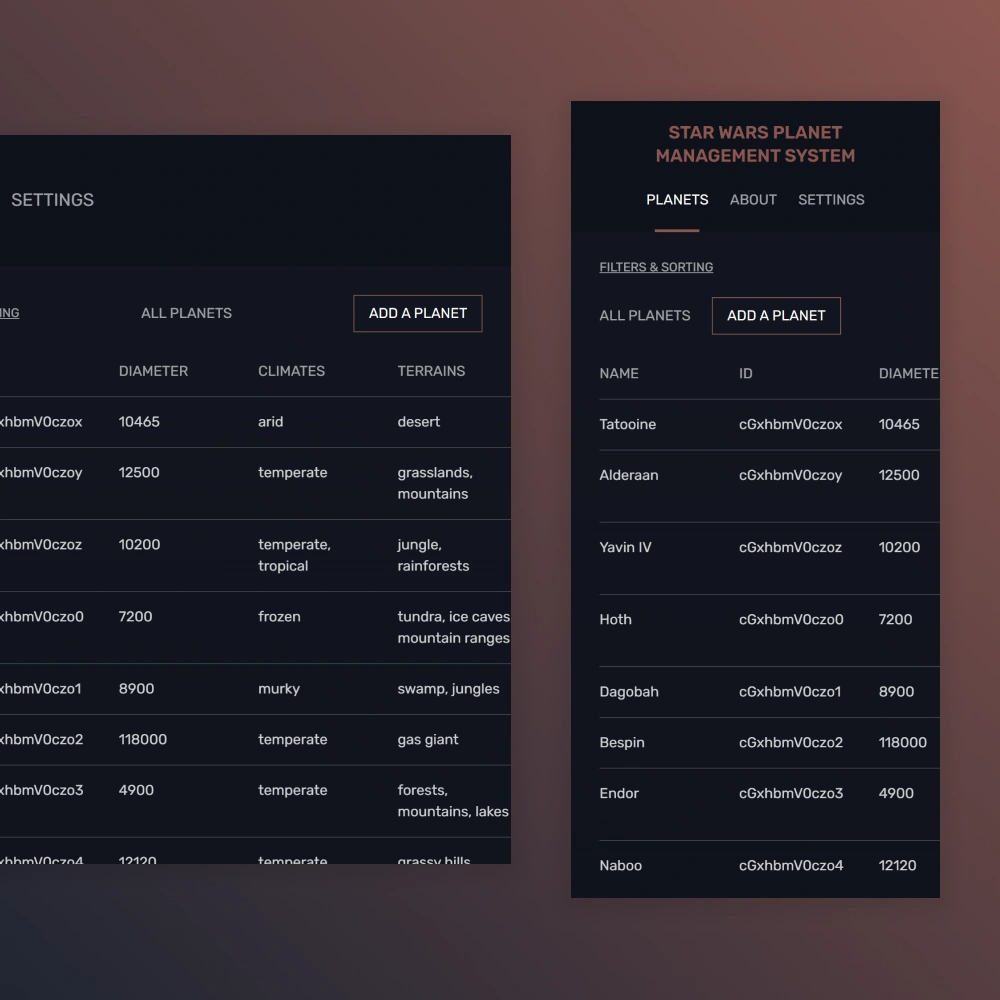Viewport: 1000px width, 1000px height.
Task: Click Naboo's diameter 12120 in right panel
Action: (x=897, y=865)
